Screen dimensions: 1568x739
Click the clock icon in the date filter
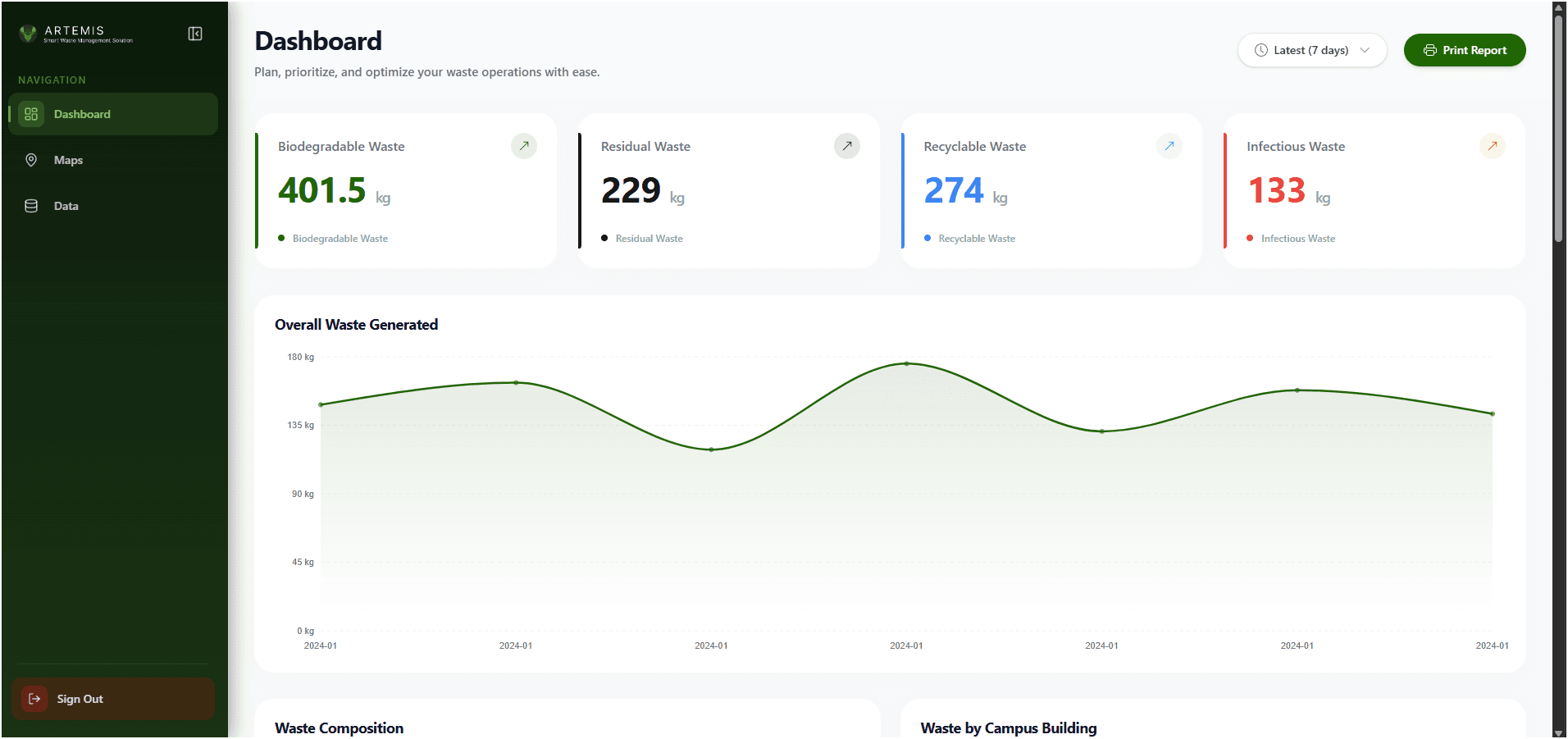pos(1260,50)
